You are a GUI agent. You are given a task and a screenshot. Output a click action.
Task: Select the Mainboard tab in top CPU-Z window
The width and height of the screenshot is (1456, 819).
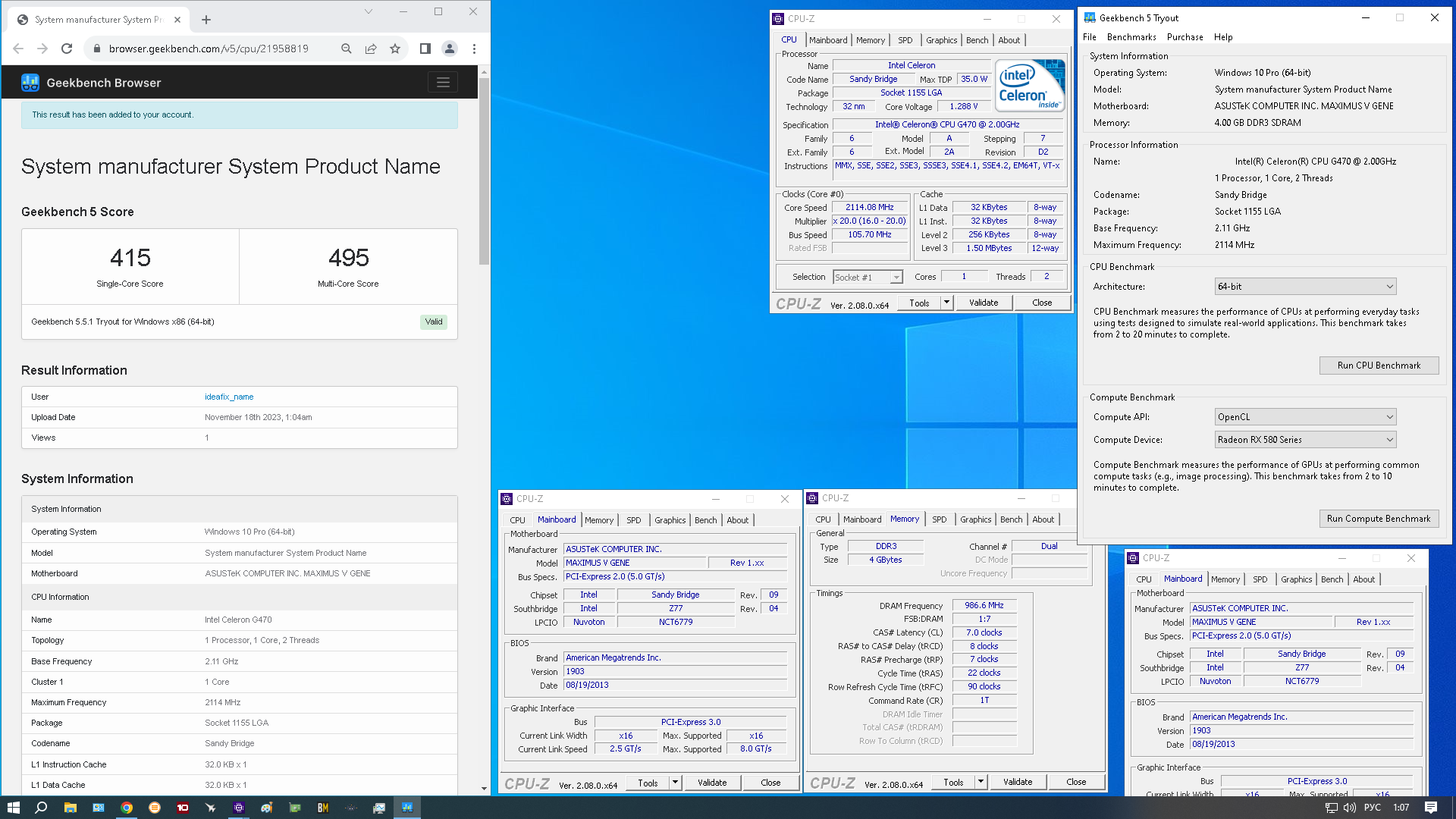(828, 40)
